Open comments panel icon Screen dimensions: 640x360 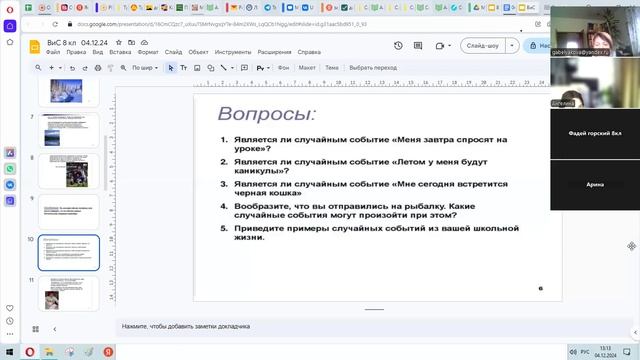(418, 46)
